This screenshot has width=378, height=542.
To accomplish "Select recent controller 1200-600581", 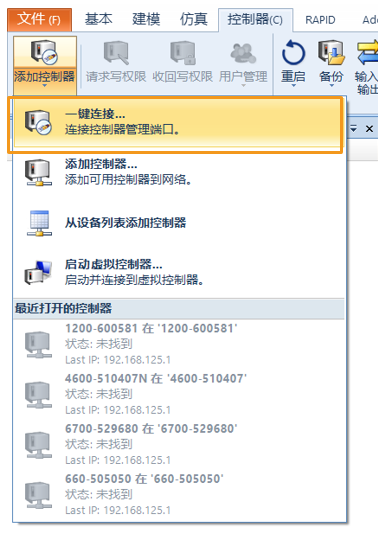I will 179,344.
